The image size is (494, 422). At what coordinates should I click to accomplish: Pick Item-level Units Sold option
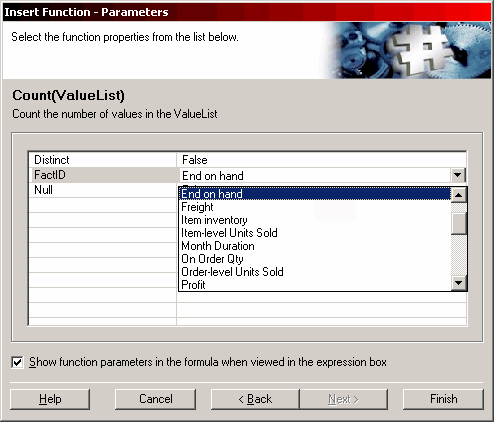point(315,233)
